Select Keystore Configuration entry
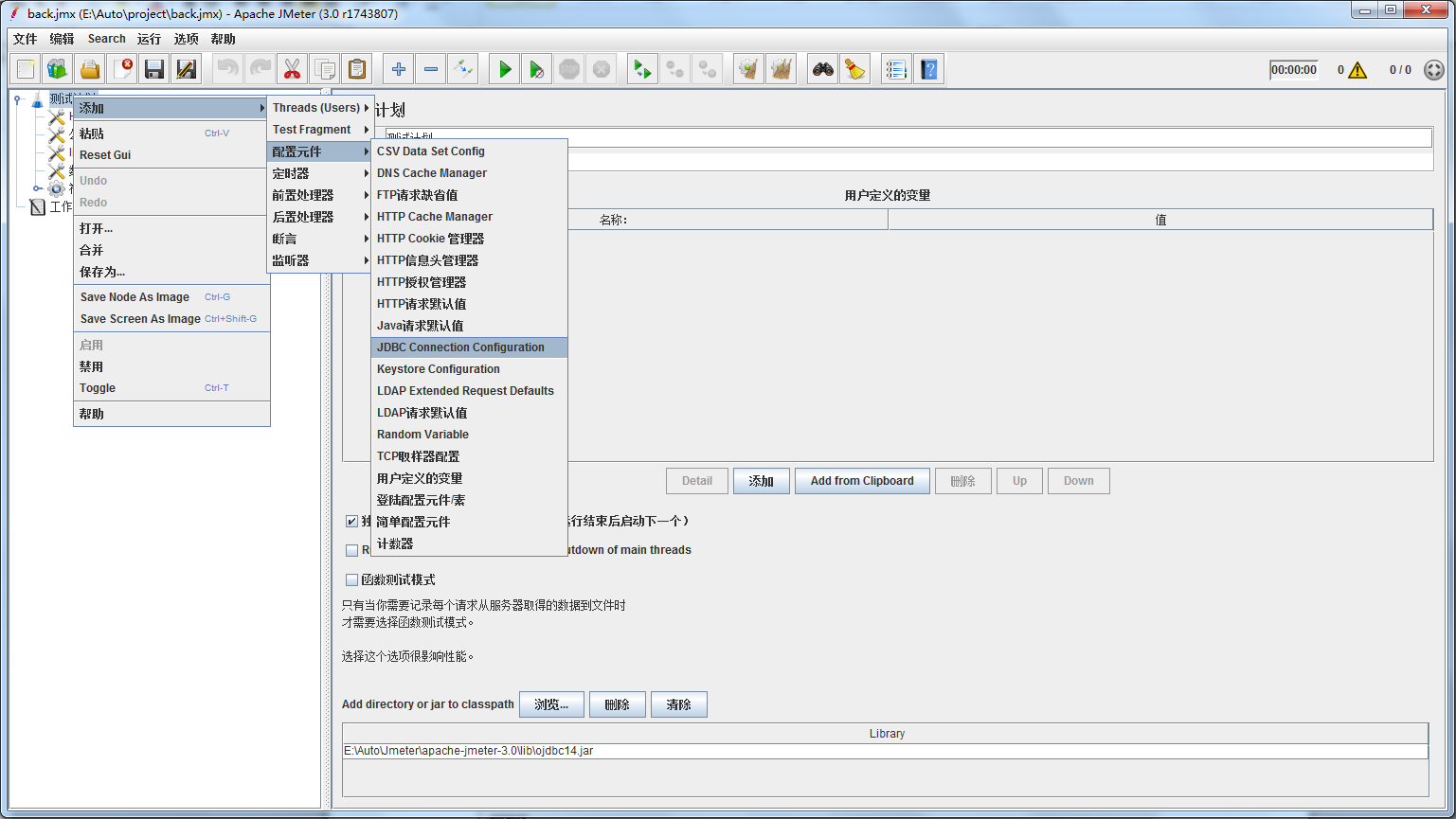The width and height of the screenshot is (1456, 819). click(x=470, y=369)
